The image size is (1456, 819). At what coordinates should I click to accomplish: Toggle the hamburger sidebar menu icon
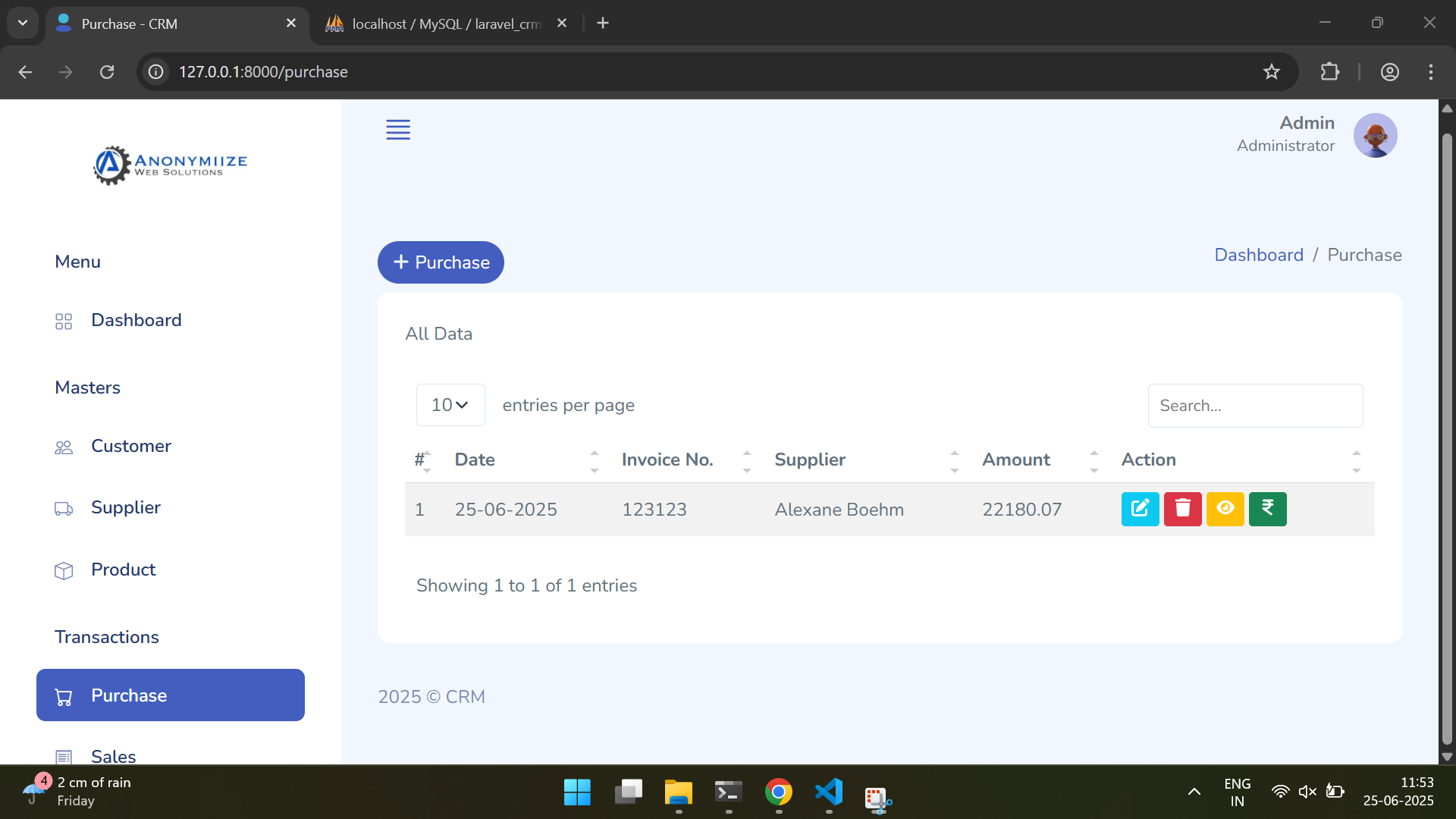click(x=398, y=130)
